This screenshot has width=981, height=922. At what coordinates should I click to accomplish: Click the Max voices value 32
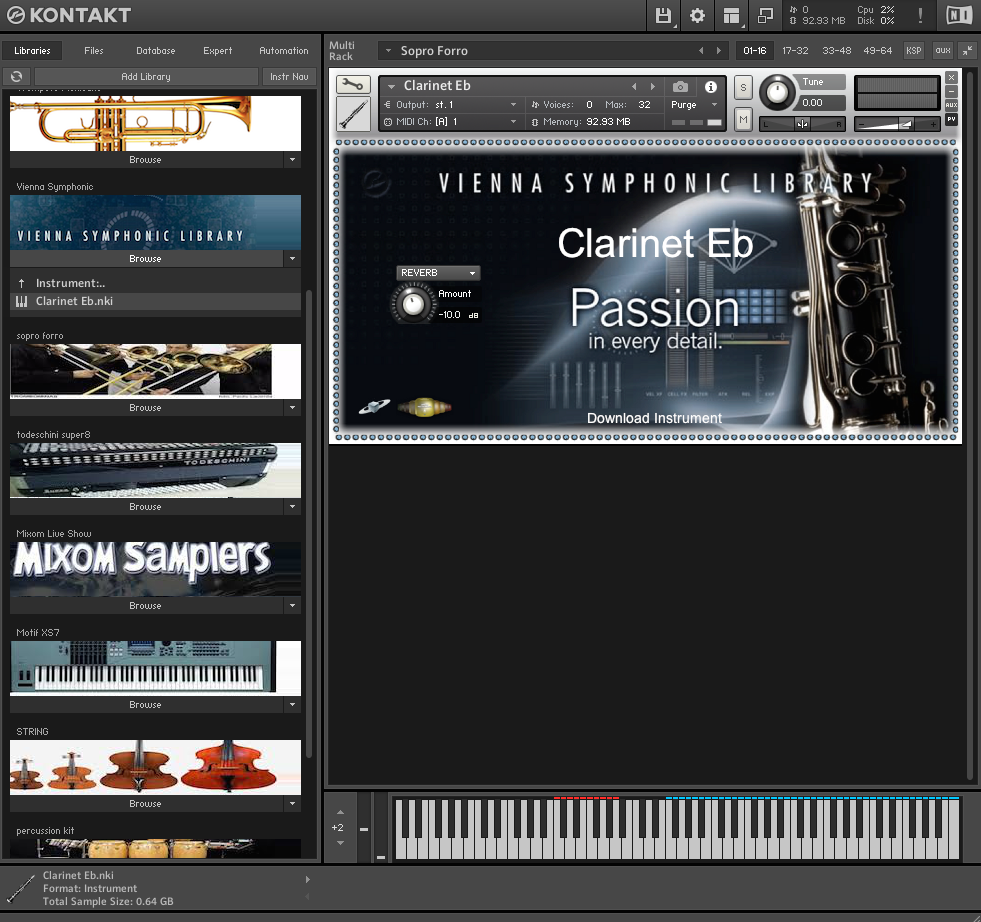point(644,104)
